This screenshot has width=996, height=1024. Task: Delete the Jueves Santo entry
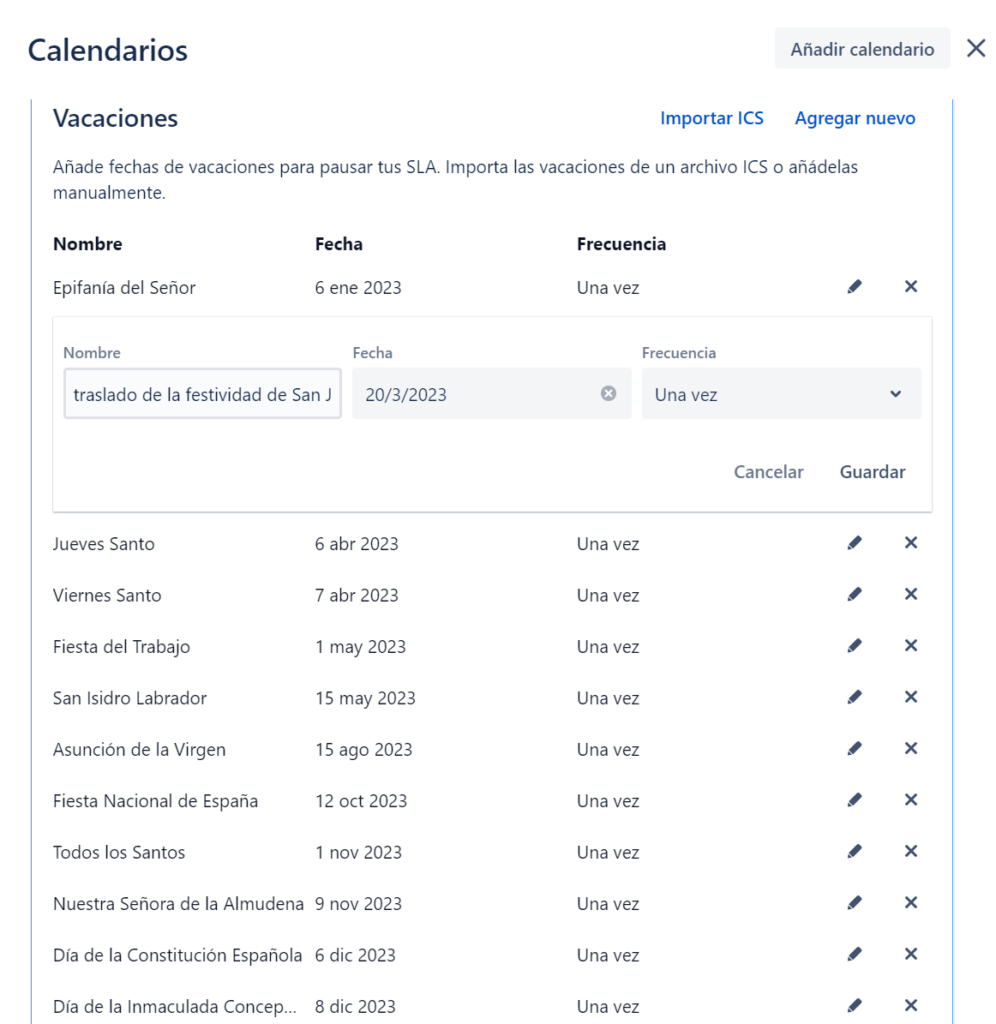tap(911, 544)
